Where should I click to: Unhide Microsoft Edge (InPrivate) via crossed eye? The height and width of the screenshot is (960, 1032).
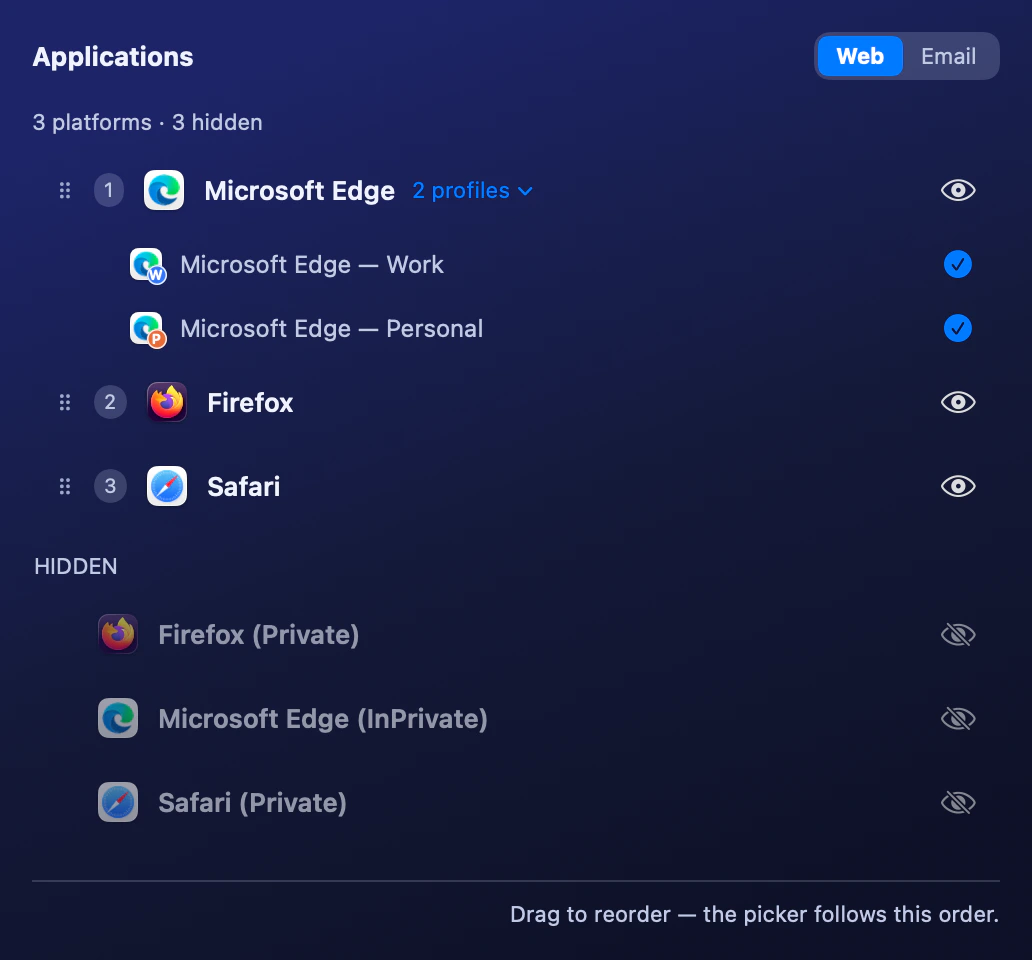point(958,719)
